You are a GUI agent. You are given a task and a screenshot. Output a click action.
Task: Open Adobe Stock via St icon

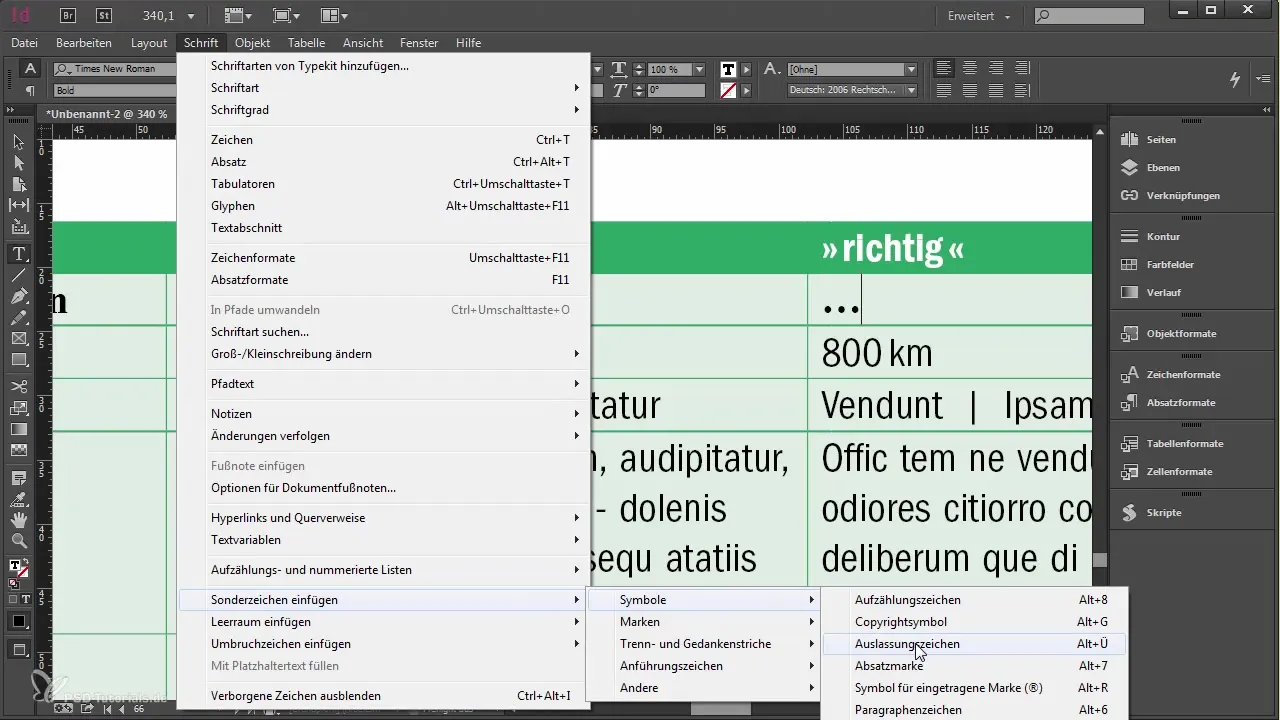click(104, 15)
